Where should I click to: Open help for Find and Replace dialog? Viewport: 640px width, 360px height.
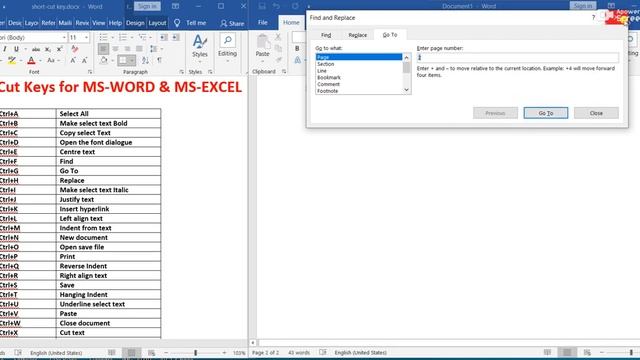click(x=593, y=18)
